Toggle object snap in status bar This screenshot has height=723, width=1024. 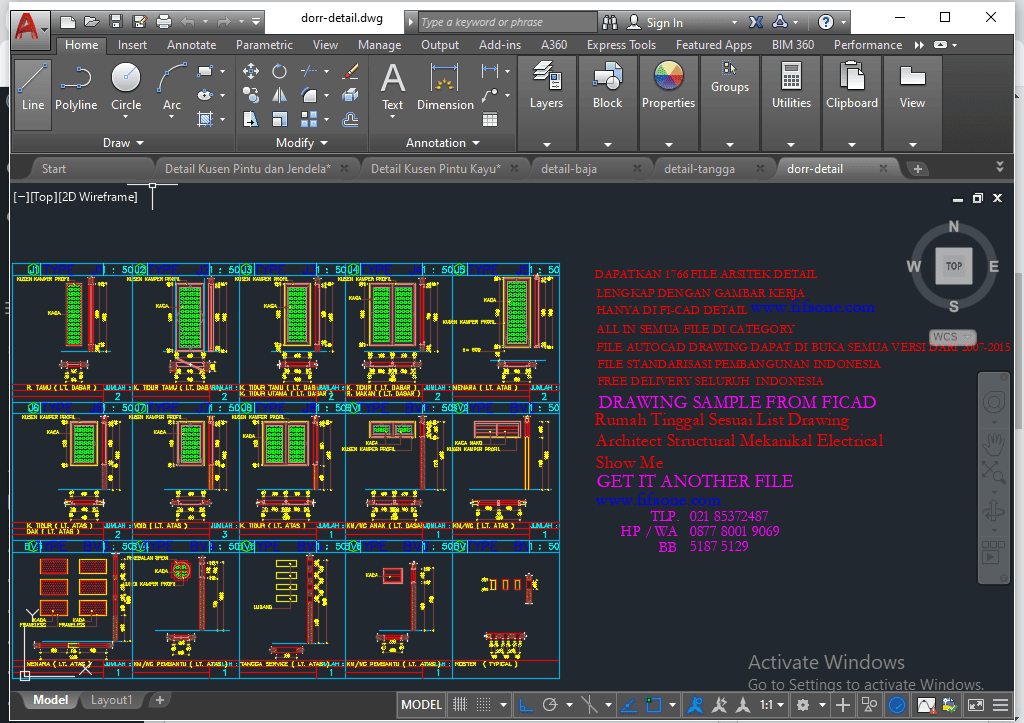coord(654,705)
